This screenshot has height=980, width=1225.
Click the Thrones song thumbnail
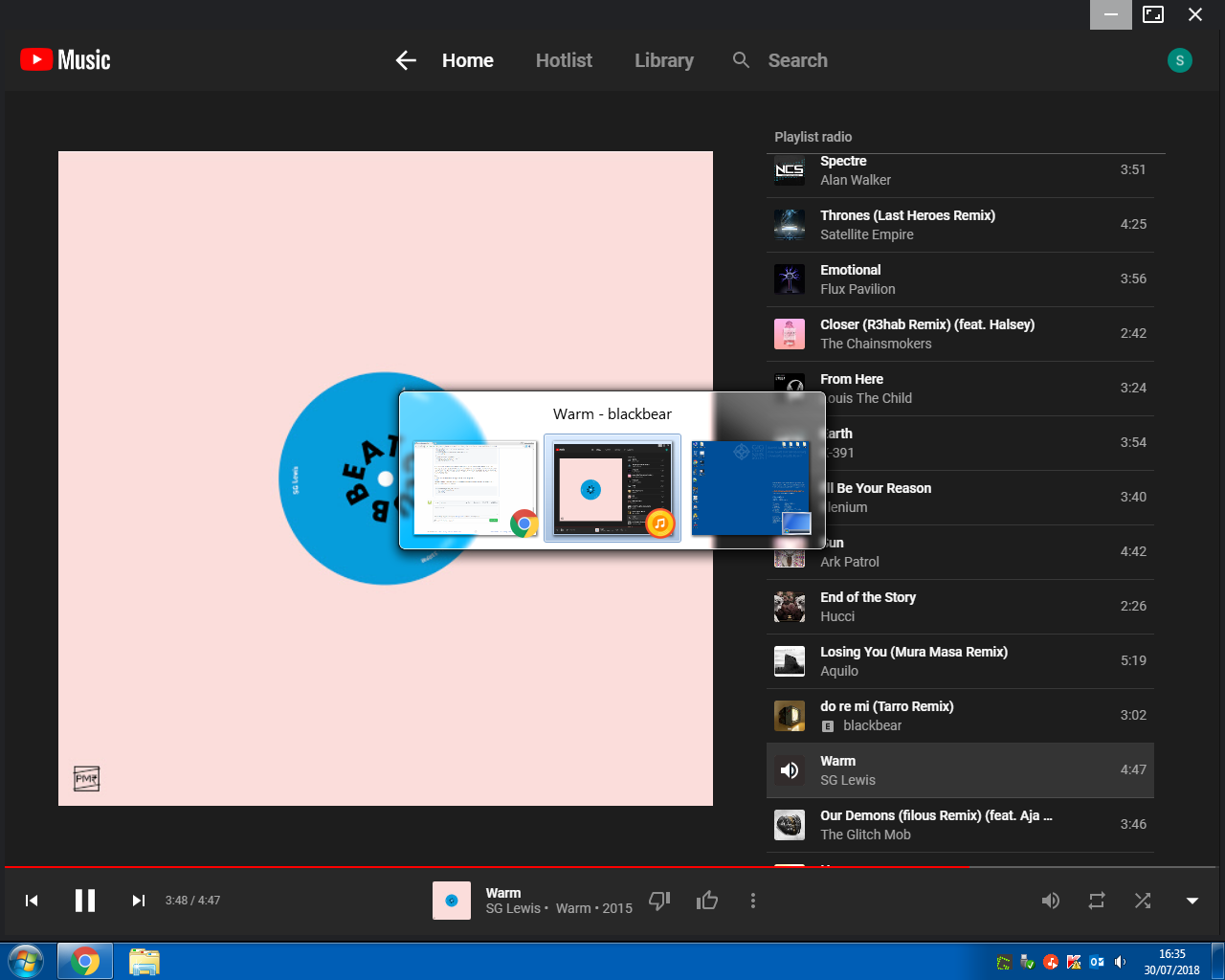790,225
